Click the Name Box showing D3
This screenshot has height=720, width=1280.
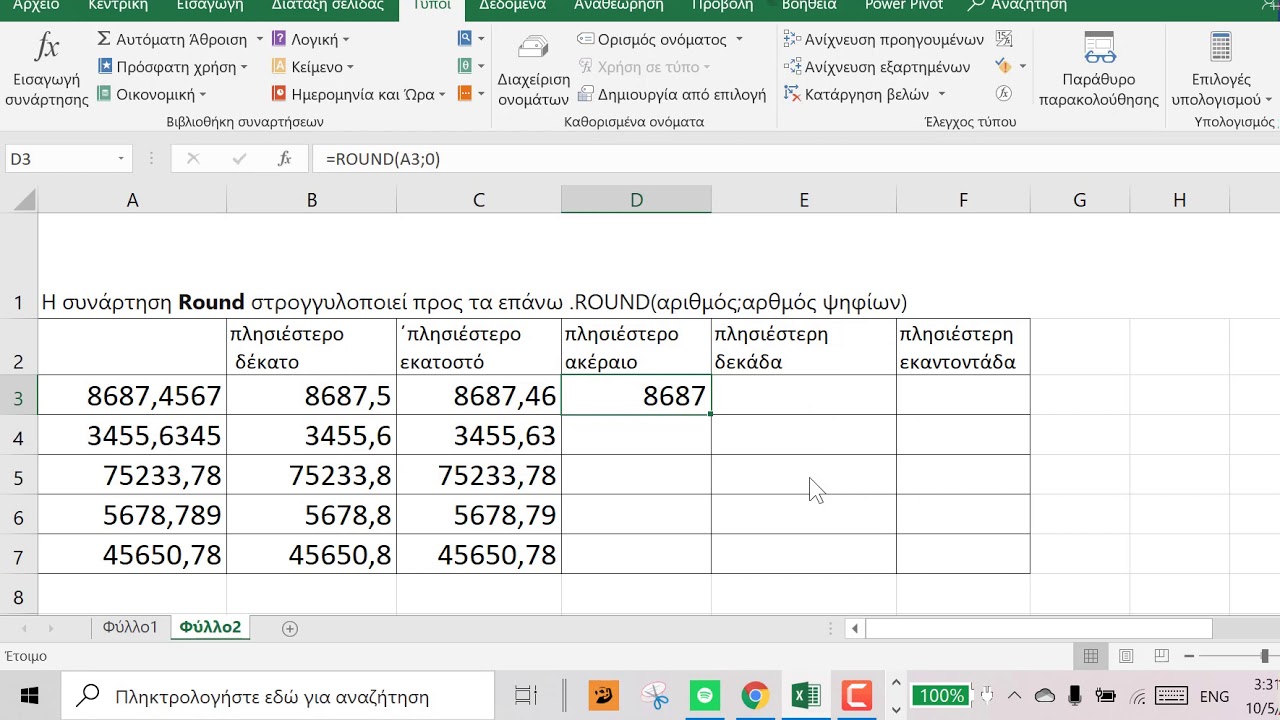point(60,159)
